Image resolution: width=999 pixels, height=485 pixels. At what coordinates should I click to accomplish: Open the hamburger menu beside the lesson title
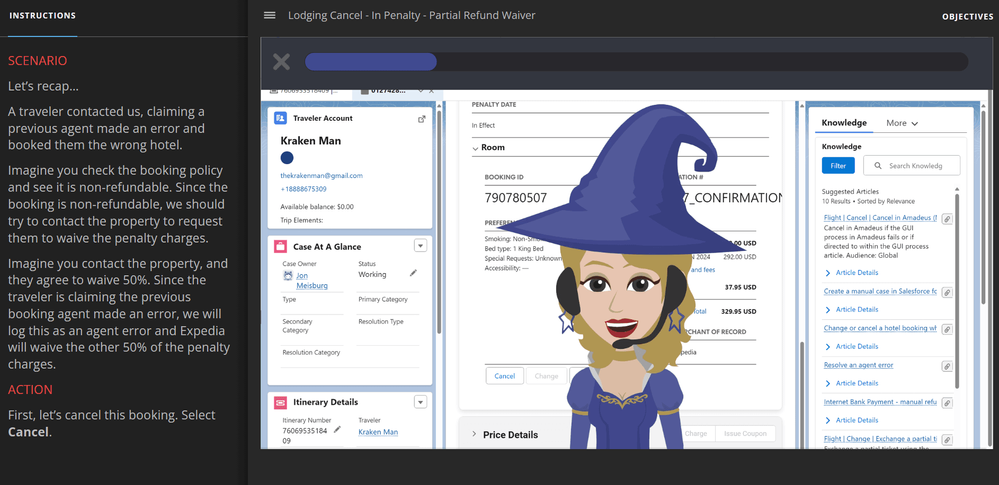[x=269, y=15]
